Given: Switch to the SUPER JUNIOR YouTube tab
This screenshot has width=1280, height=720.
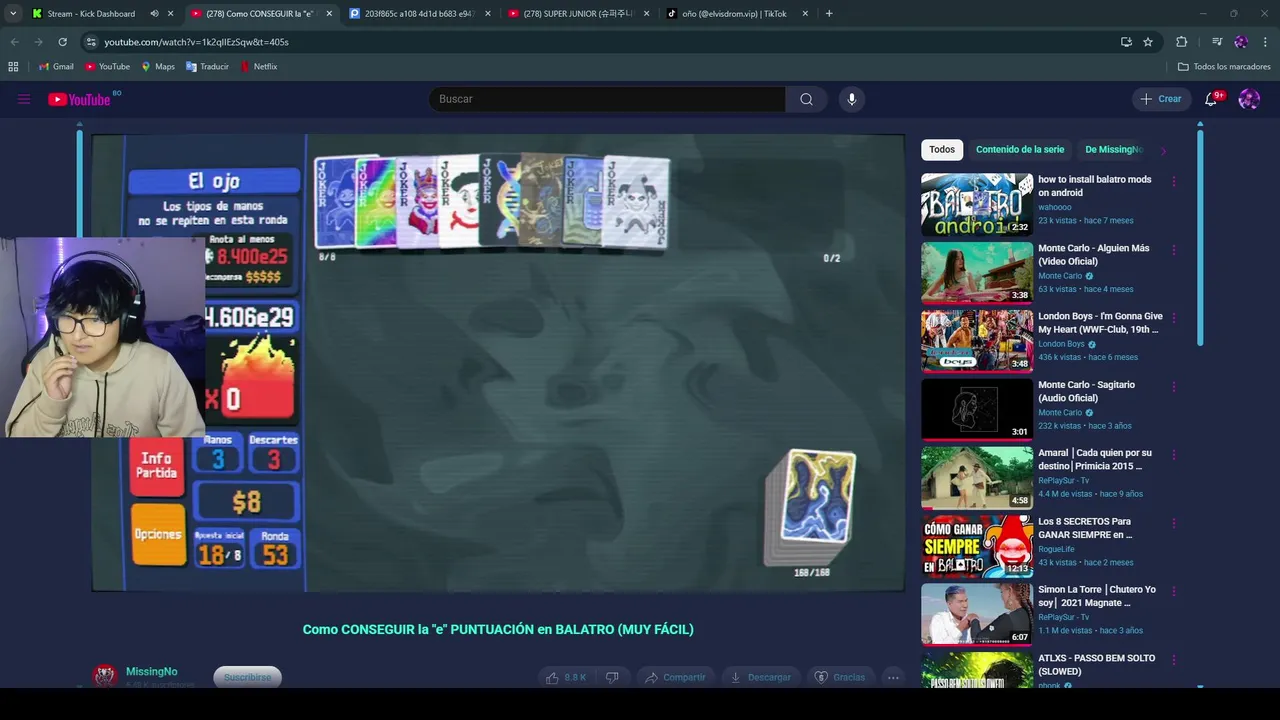Looking at the screenshot, I should (578, 14).
